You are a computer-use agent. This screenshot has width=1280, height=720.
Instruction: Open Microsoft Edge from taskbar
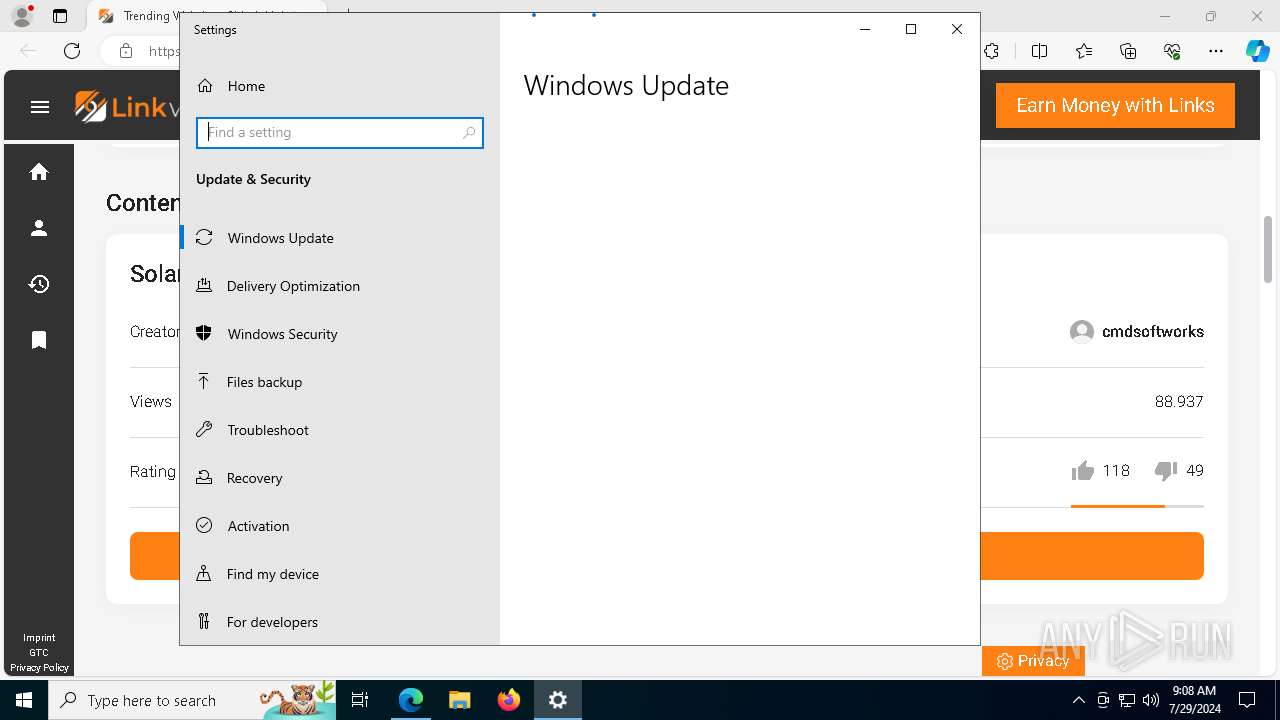tap(411, 700)
